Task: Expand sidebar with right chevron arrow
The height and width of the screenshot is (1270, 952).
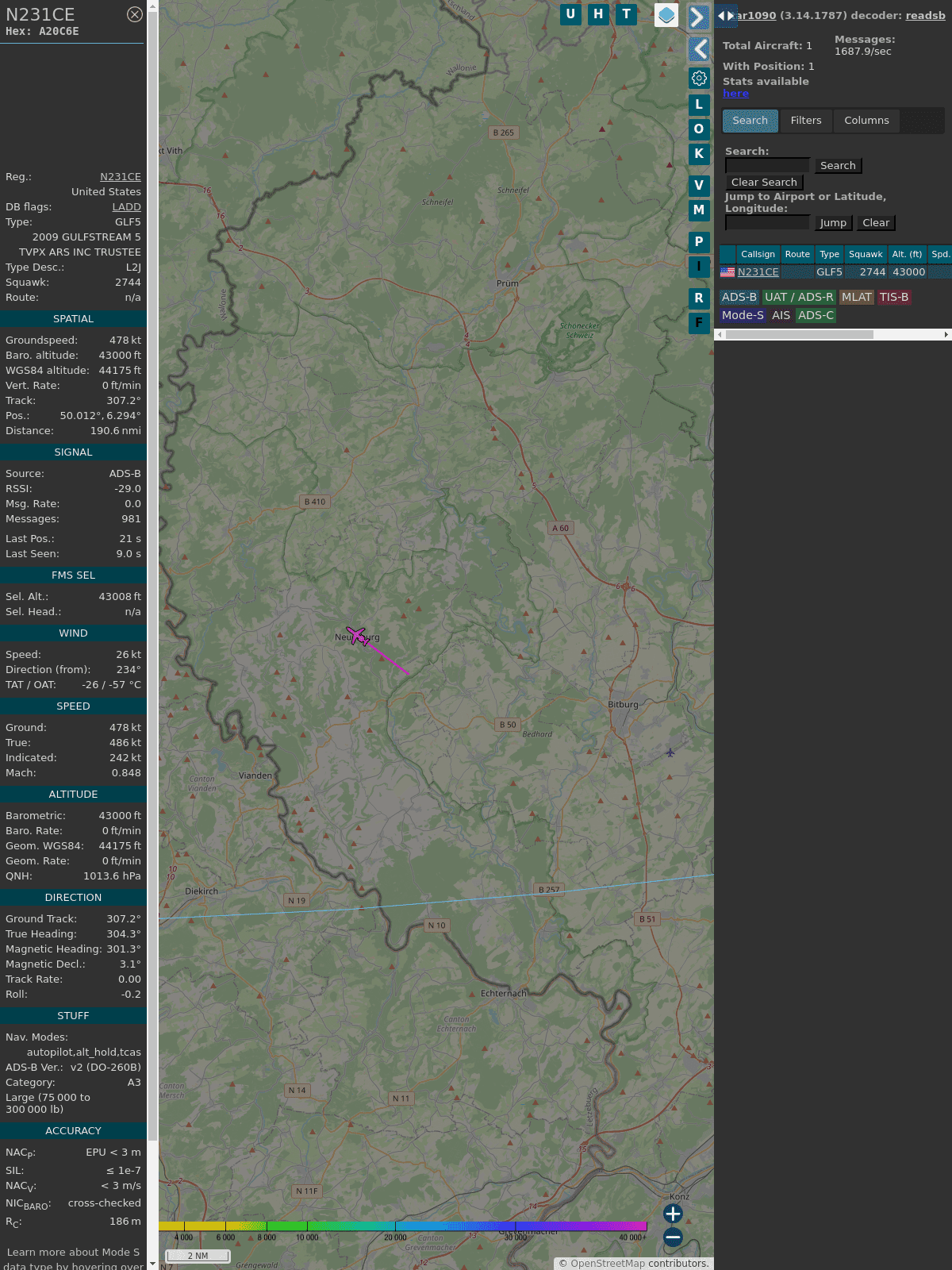Action: tap(698, 17)
